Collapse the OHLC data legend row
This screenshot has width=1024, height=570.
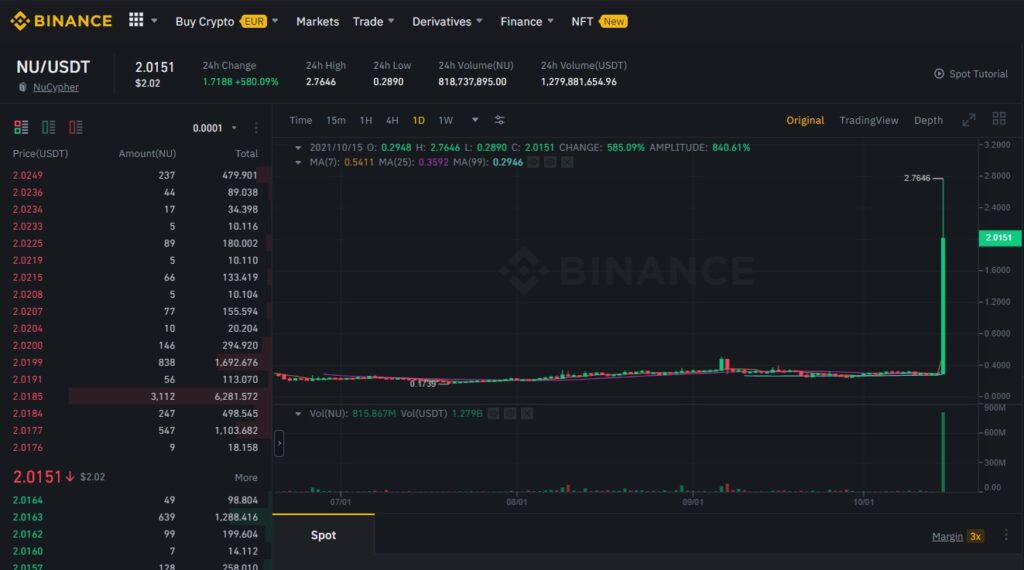(298, 148)
